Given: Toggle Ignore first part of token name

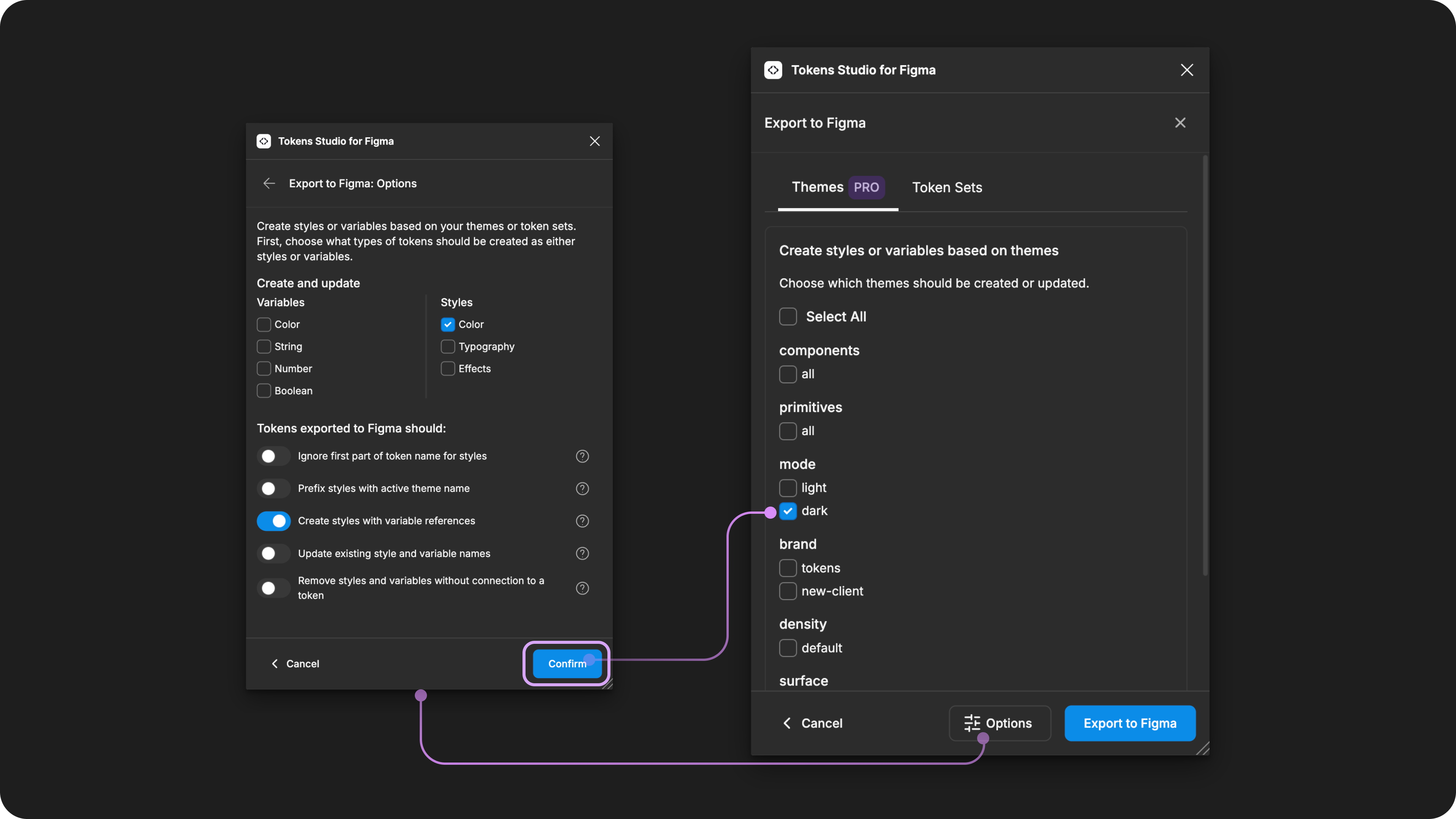Looking at the screenshot, I should 273,456.
